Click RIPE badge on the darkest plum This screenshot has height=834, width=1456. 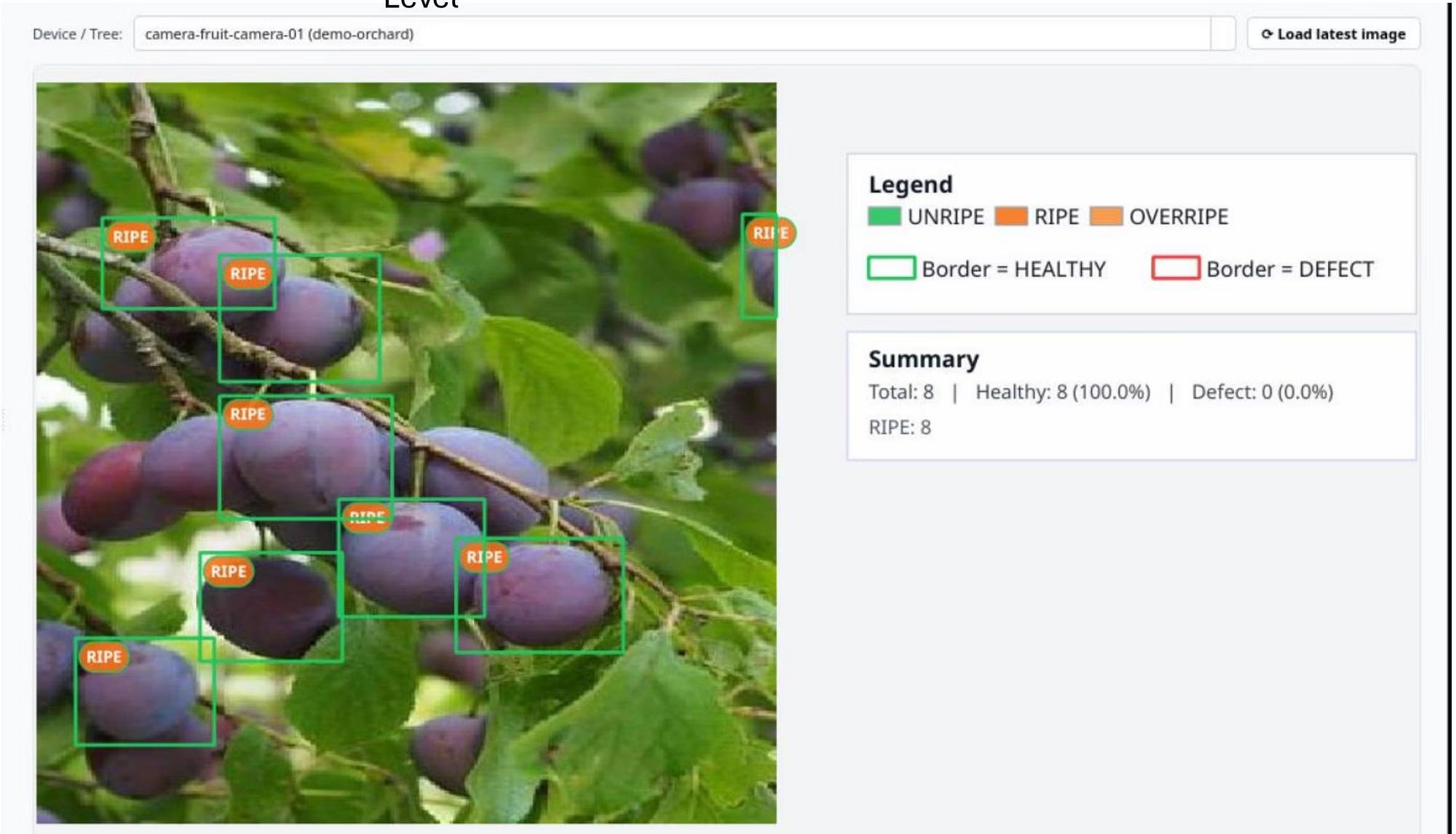[228, 571]
